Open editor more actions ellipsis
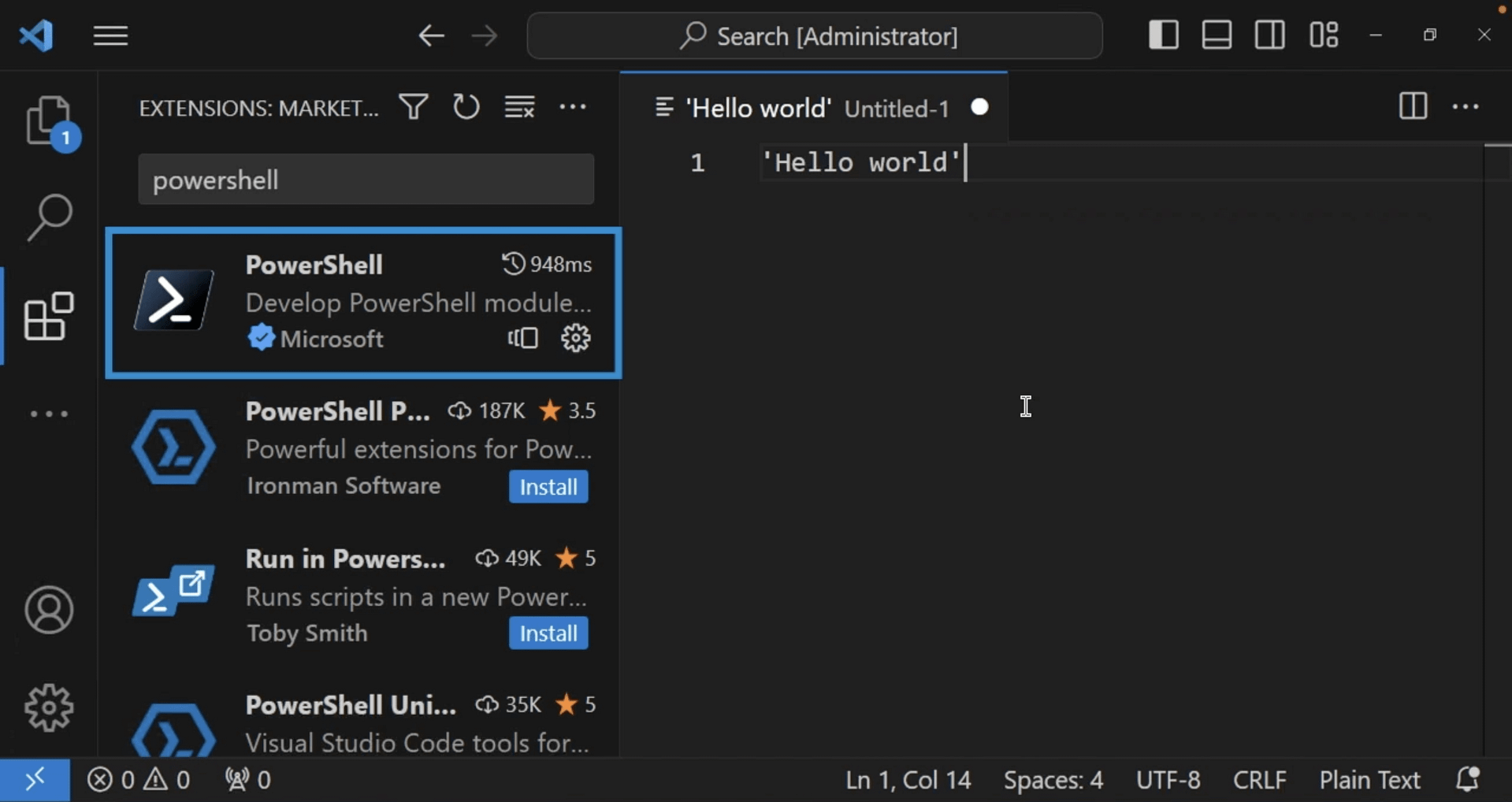Screen dimensions: 1512x802 [1466, 106]
